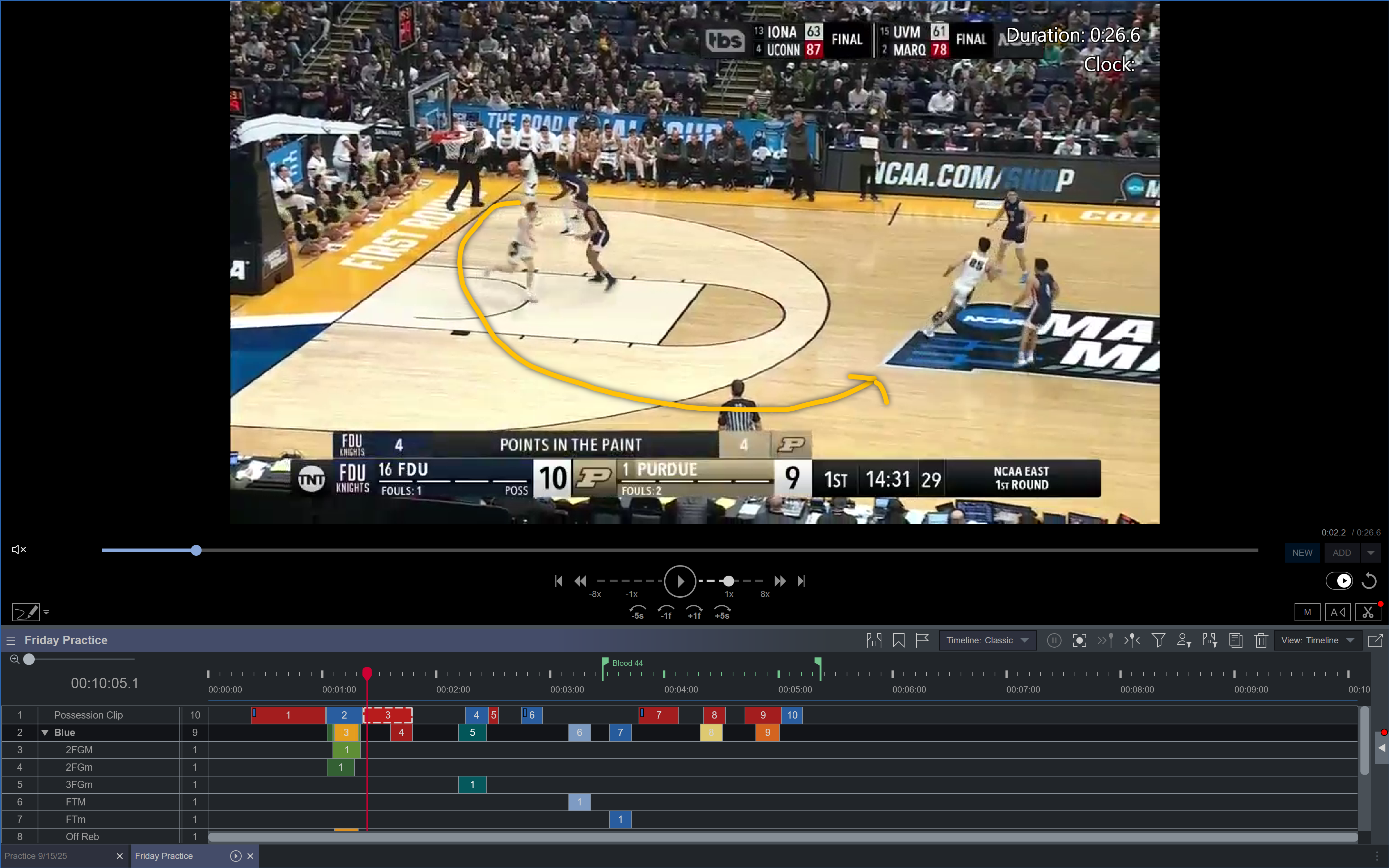Screen dimensions: 1389x868
Task: Pop out timeline into new window
Action: [1375, 640]
